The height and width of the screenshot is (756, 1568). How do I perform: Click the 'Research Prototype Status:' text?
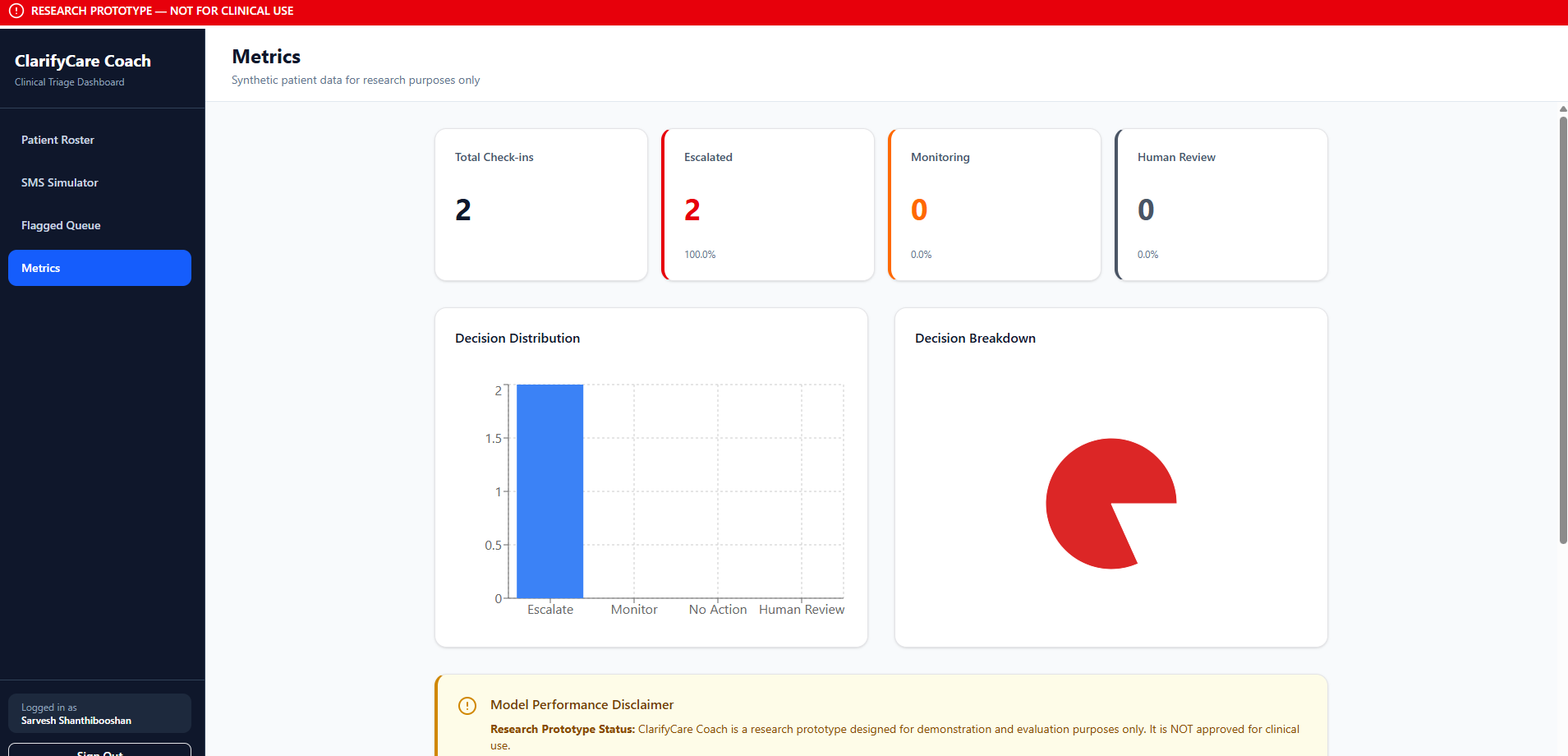[x=563, y=730]
